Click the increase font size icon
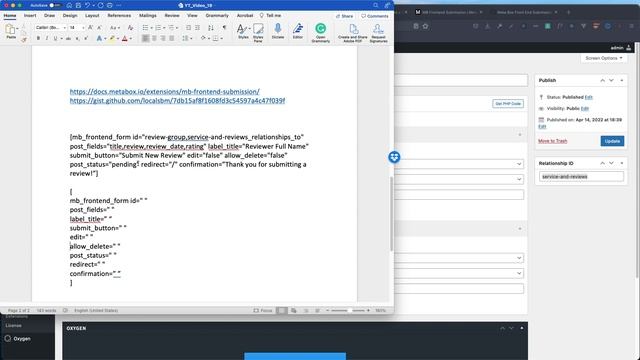The height and width of the screenshot is (360, 640). [x=90, y=27]
